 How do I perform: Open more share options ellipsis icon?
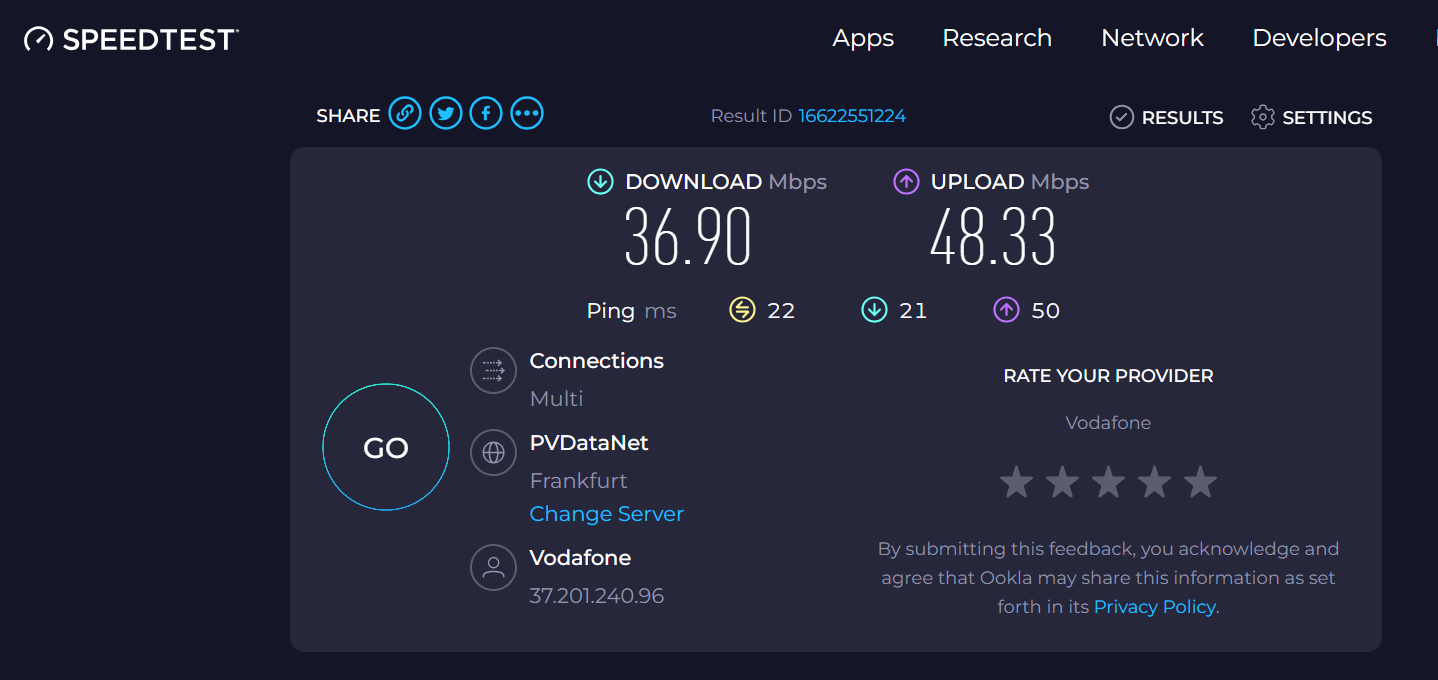click(527, 114)
